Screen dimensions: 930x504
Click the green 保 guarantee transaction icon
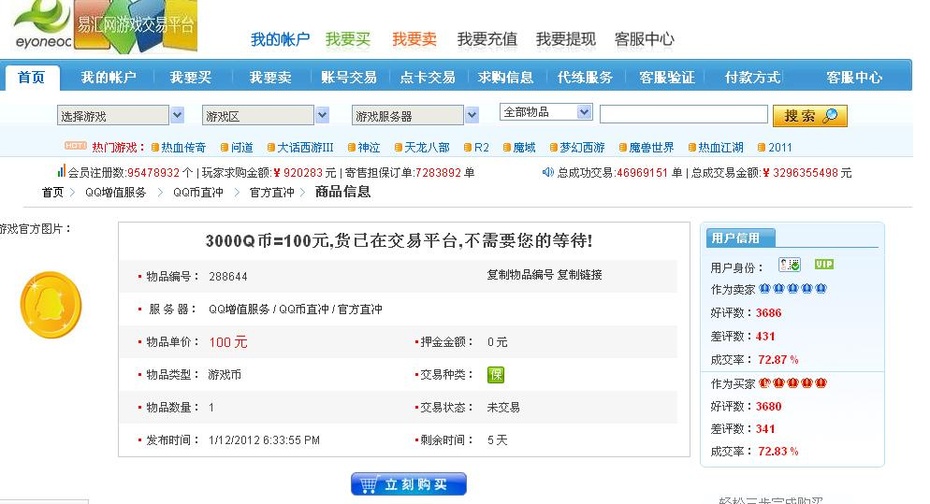point(496,375)
